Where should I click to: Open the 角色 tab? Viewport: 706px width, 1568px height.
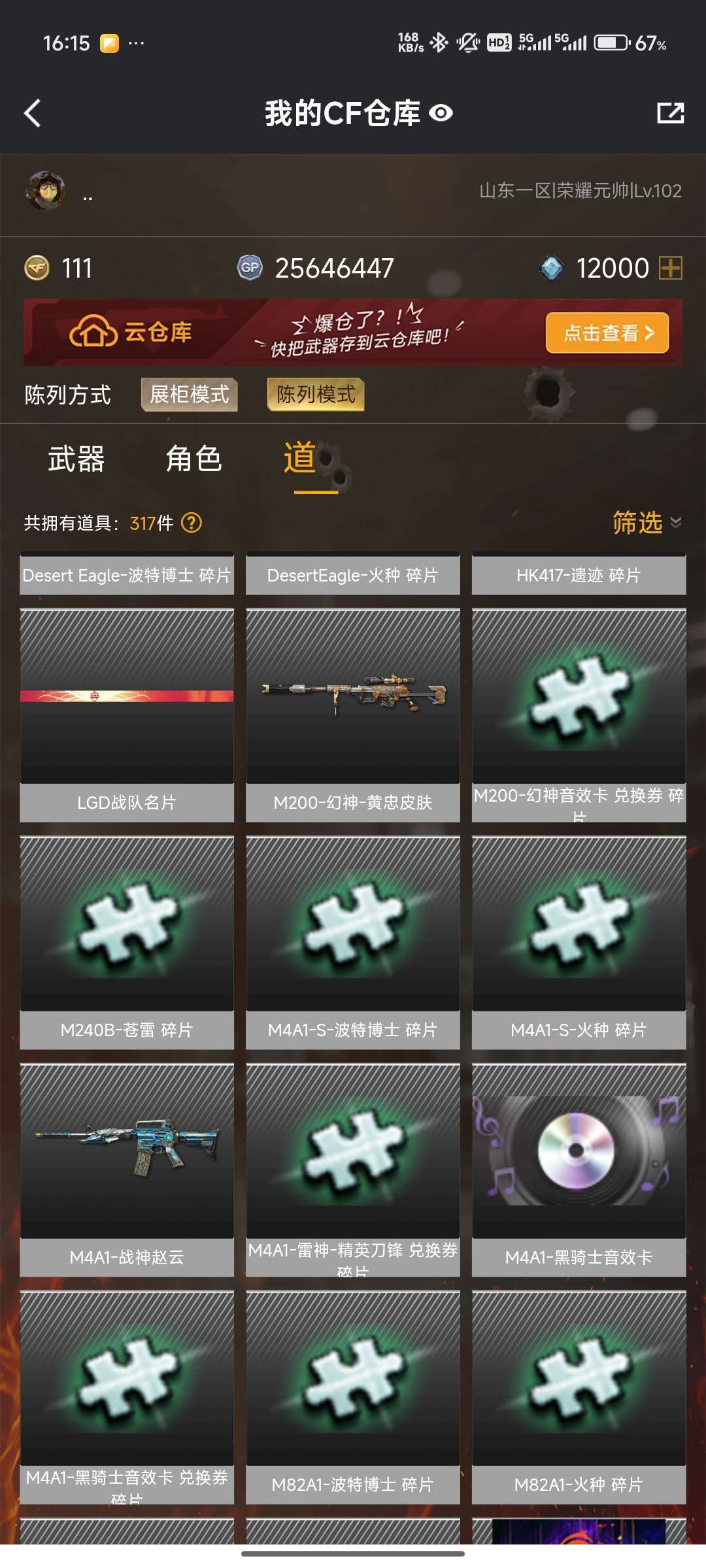[194, 459]
